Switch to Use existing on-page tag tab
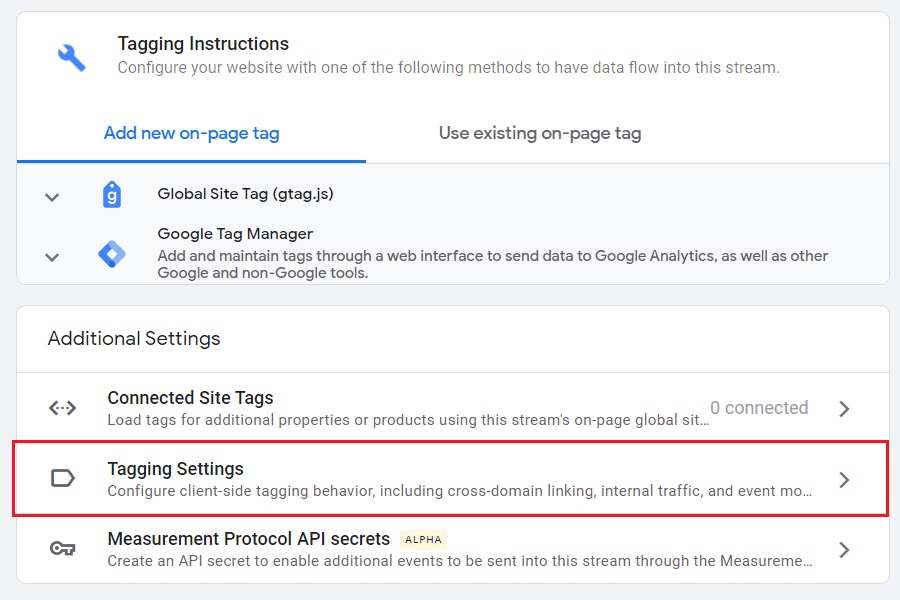The width and height of the screenshot is (900, 600). click(x=540, y=133)
